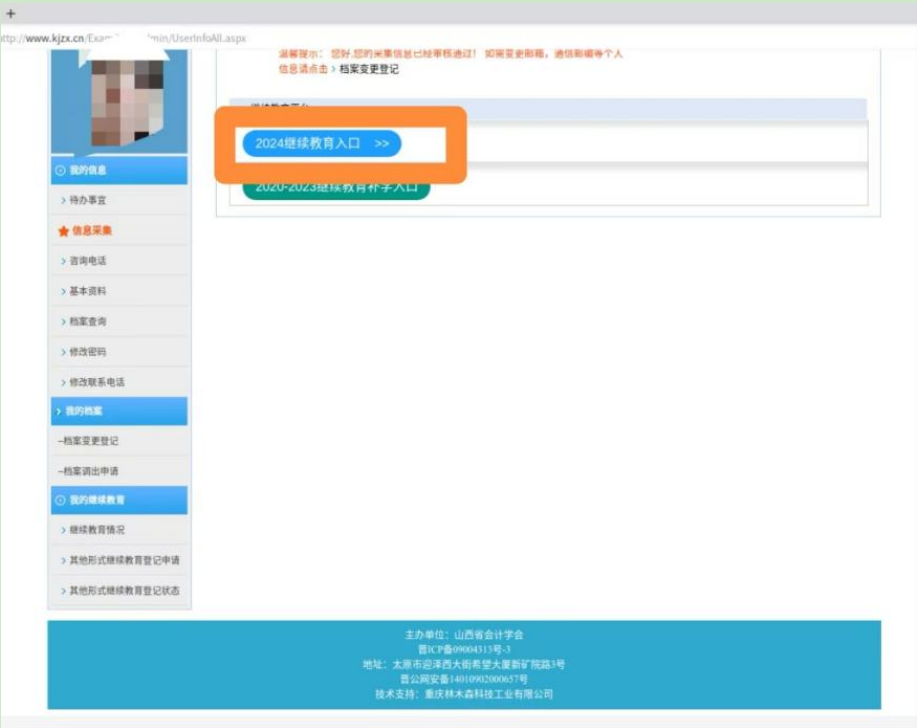Expand the 我的档案 section header
This screenshot has width=917, height=728.
pos(119,411)
